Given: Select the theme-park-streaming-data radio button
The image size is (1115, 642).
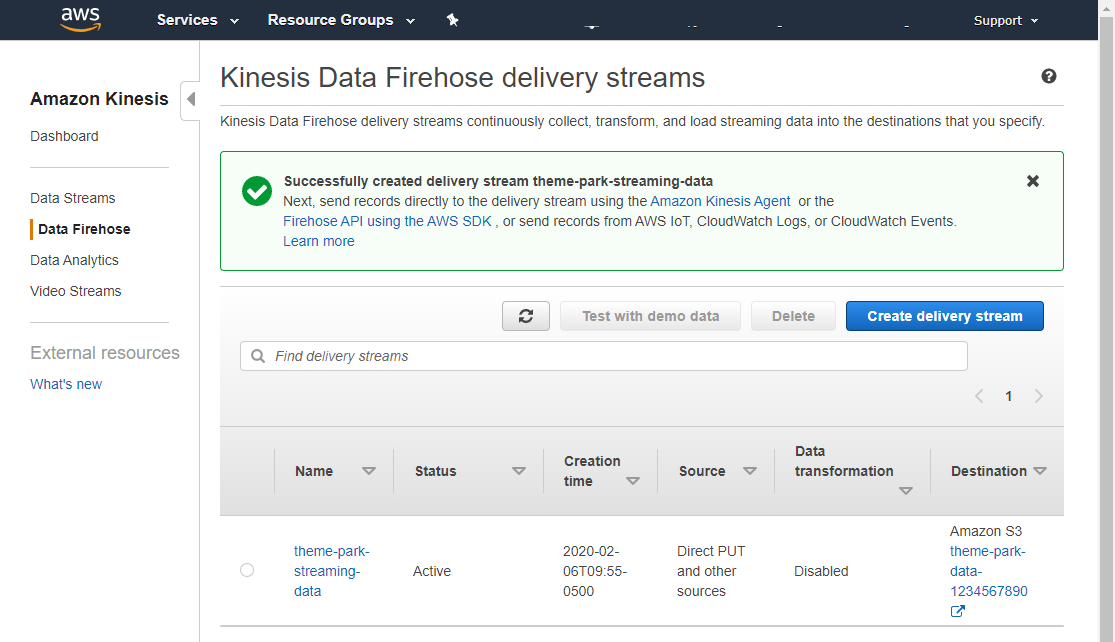Looking at the screenshot, I should click(x=247, y=570).
